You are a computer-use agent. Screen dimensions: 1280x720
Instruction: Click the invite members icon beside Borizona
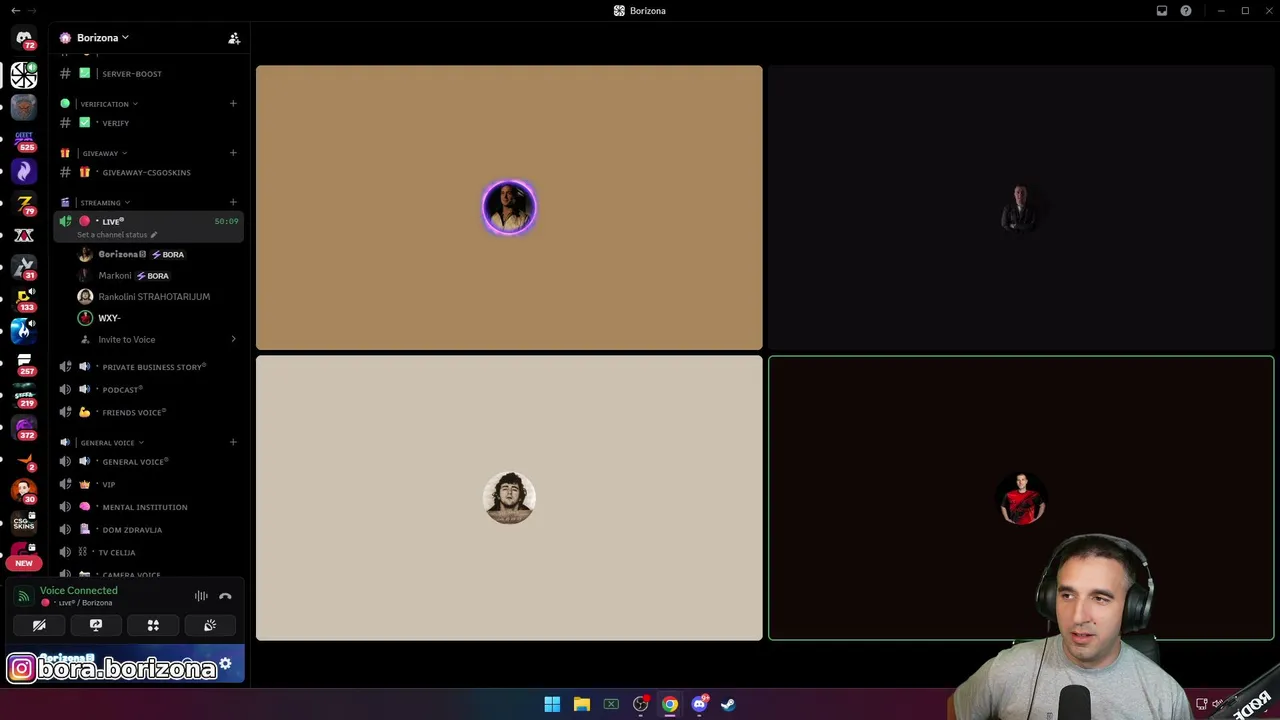click(x=234, y=38)
